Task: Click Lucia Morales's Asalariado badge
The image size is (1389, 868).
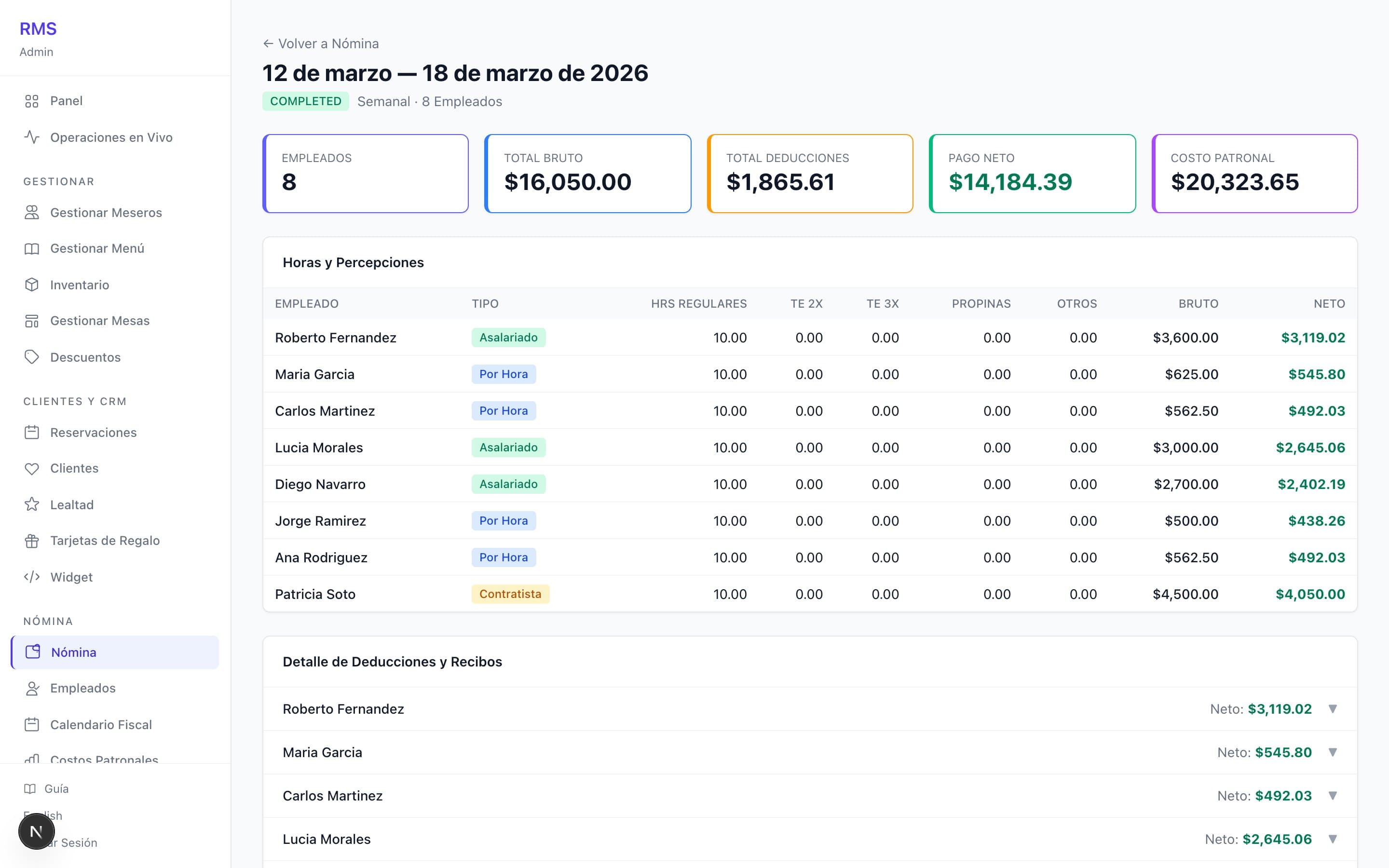Action: (x=508, y=447)
